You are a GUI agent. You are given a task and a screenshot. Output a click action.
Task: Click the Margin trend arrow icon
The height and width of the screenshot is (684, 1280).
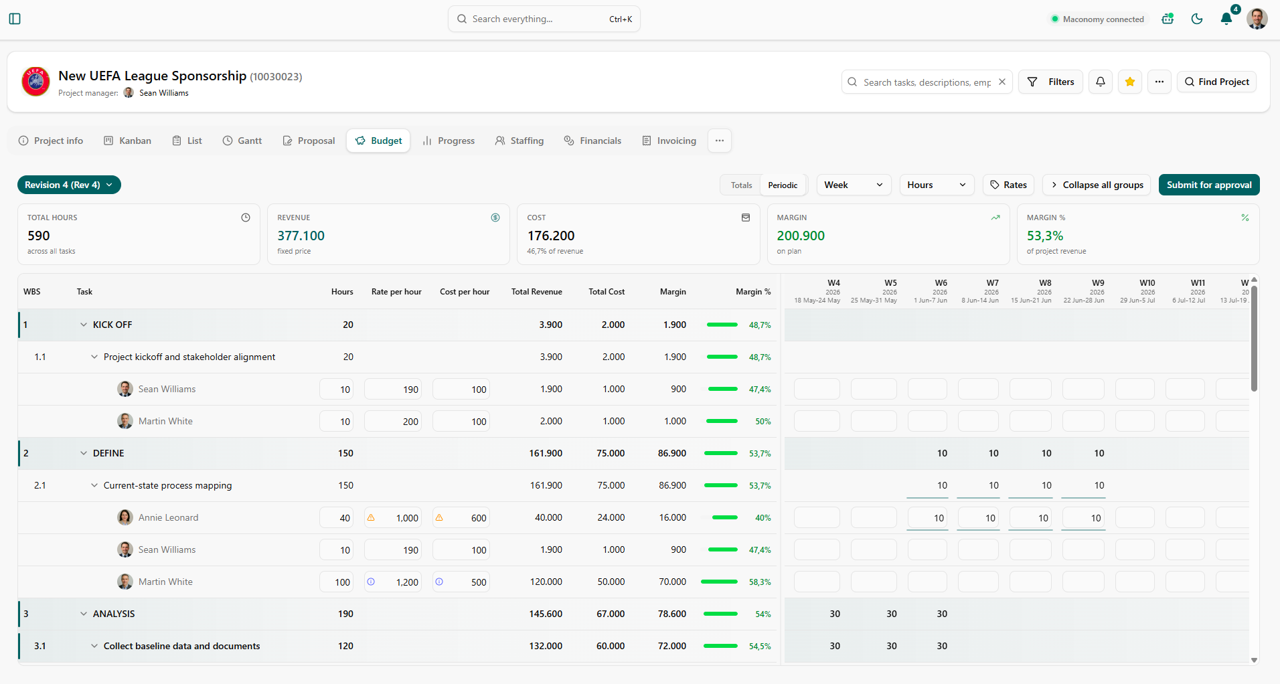click(995, 217)
